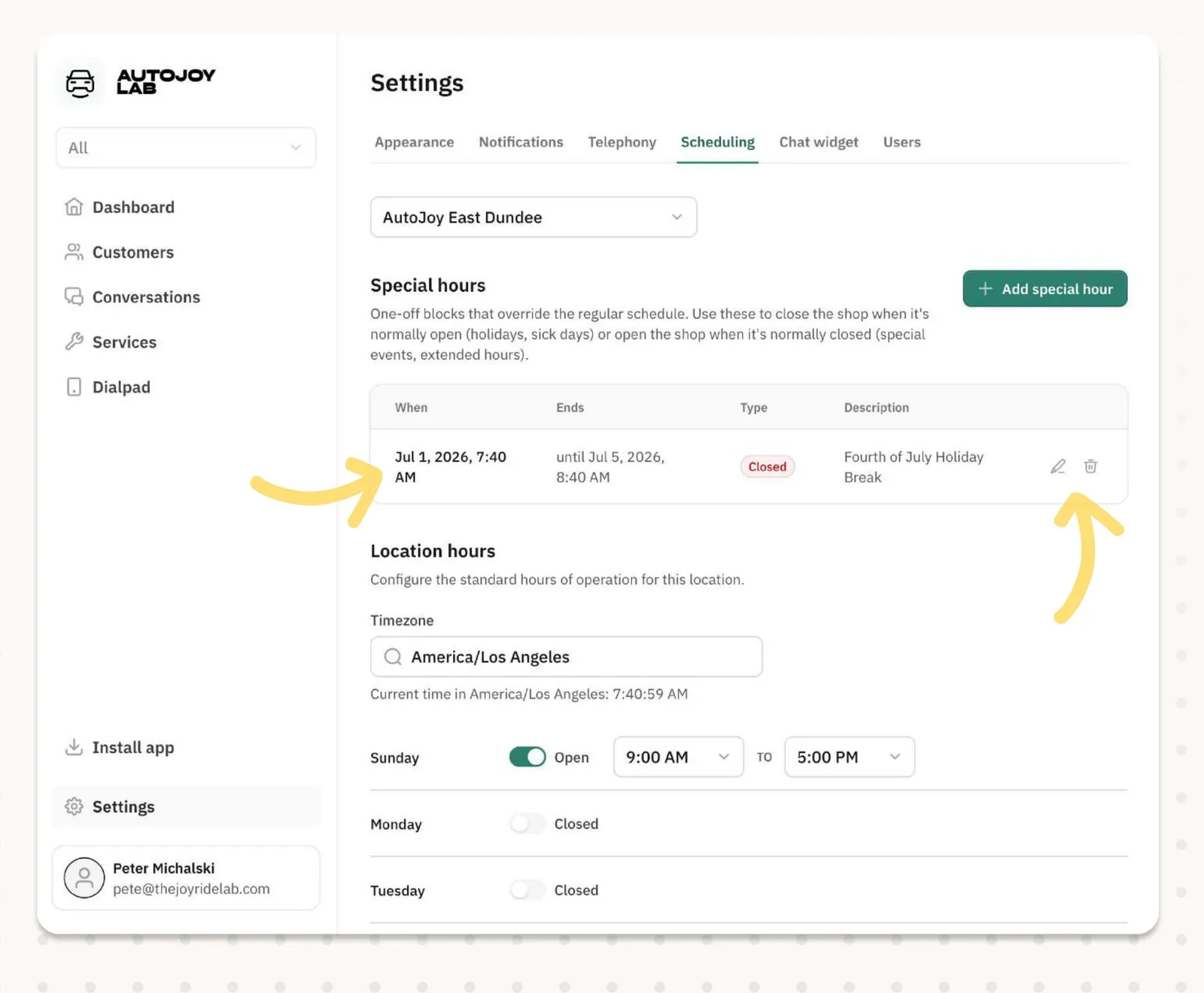
Task: Open the Conversations chat bubble icon
Action: [x=74, y=297]
